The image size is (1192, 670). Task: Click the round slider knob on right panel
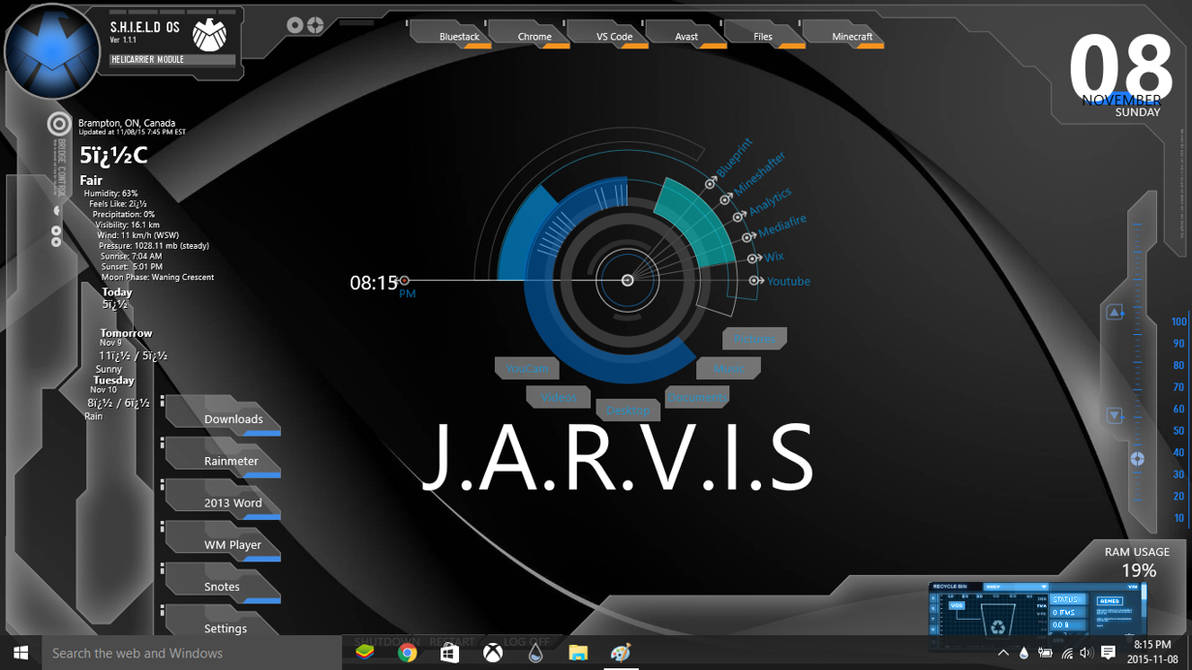point(1137,459)
